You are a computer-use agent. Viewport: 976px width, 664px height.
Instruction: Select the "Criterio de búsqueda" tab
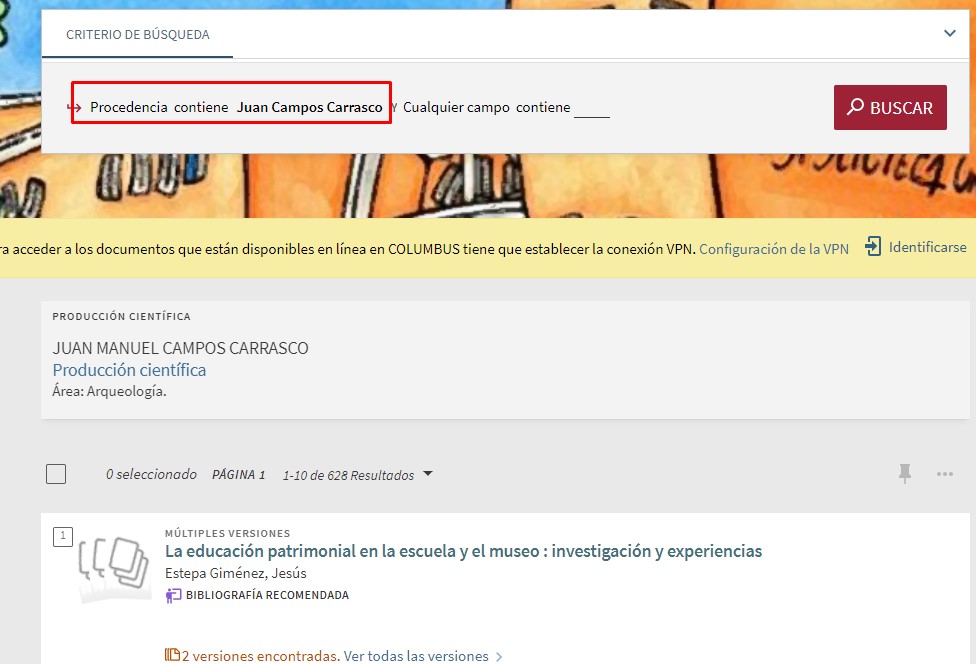(138, 35)
